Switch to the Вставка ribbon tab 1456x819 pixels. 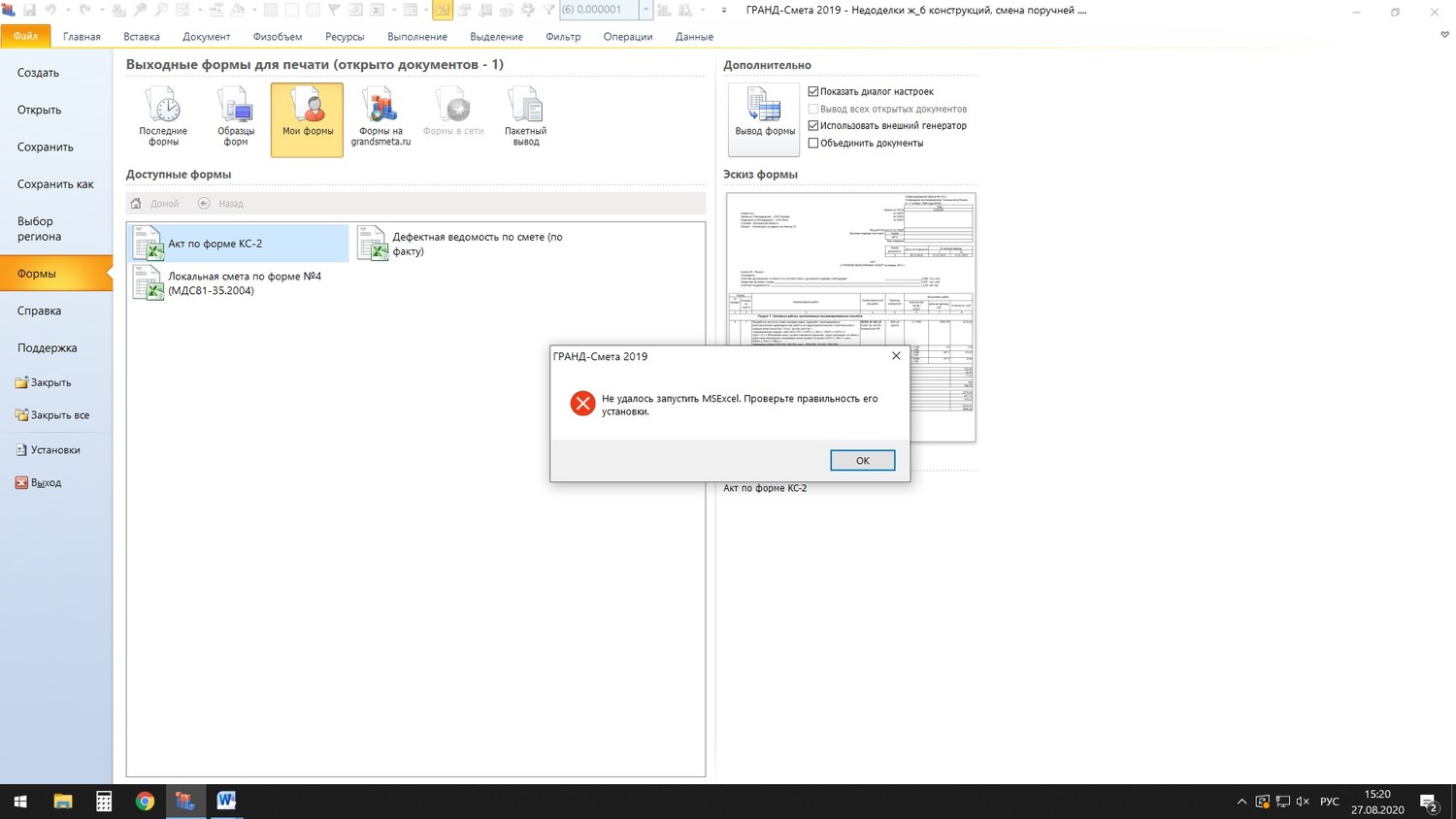coord(142,37)
